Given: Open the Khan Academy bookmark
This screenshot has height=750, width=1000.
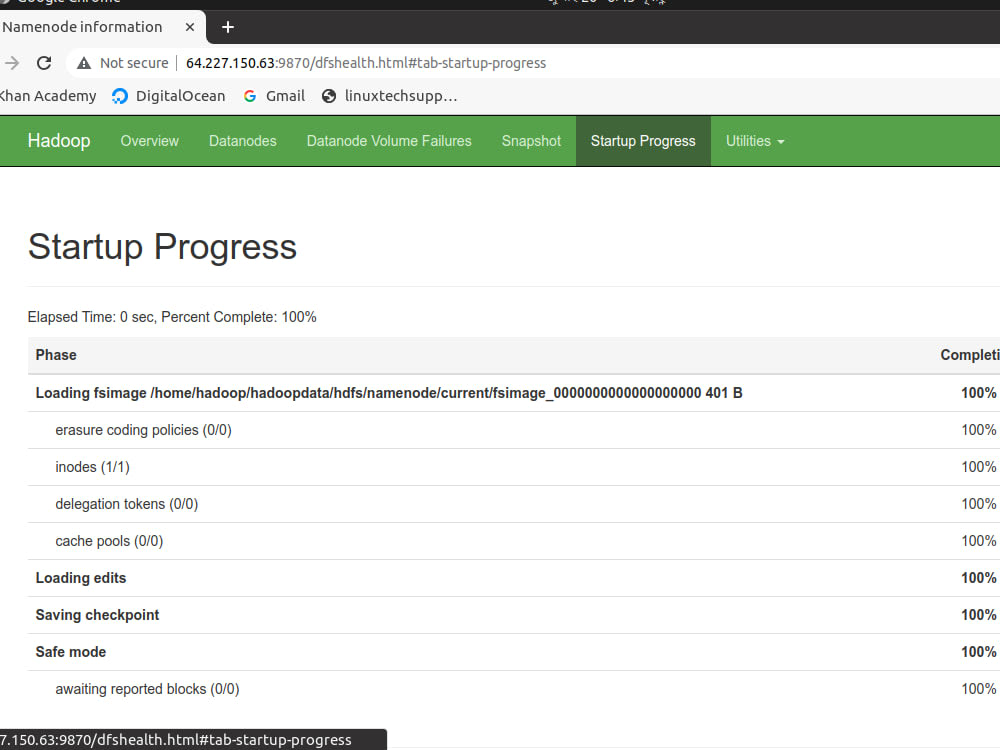Looking at the screenshot, I should [x=47, y=96].
